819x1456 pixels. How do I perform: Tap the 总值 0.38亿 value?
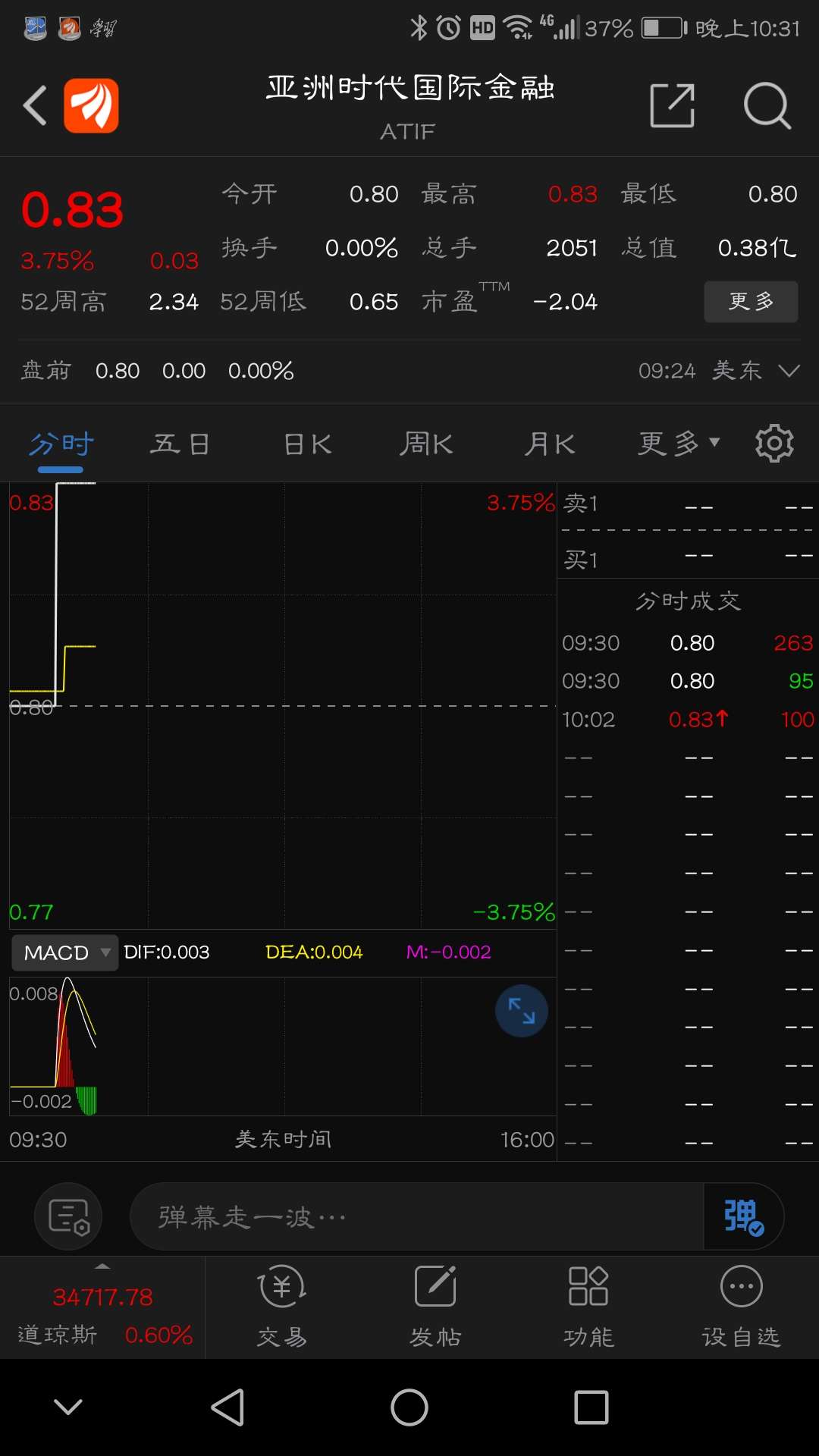757,248
